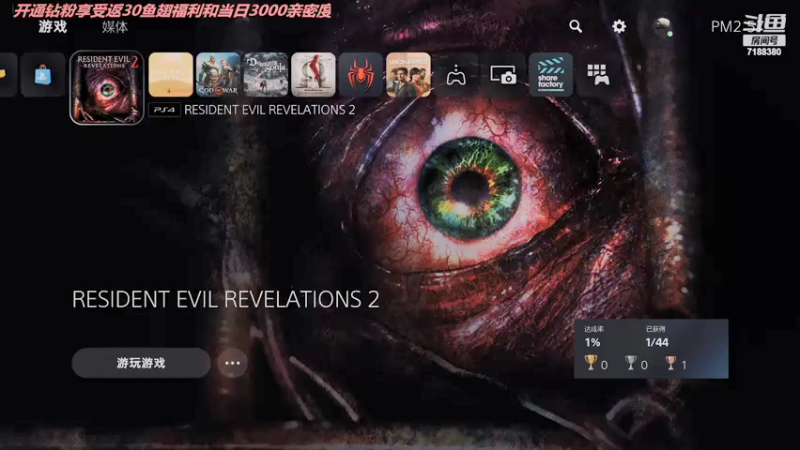Click the gold trophy count
800x450 pixels.
(596, 363)
